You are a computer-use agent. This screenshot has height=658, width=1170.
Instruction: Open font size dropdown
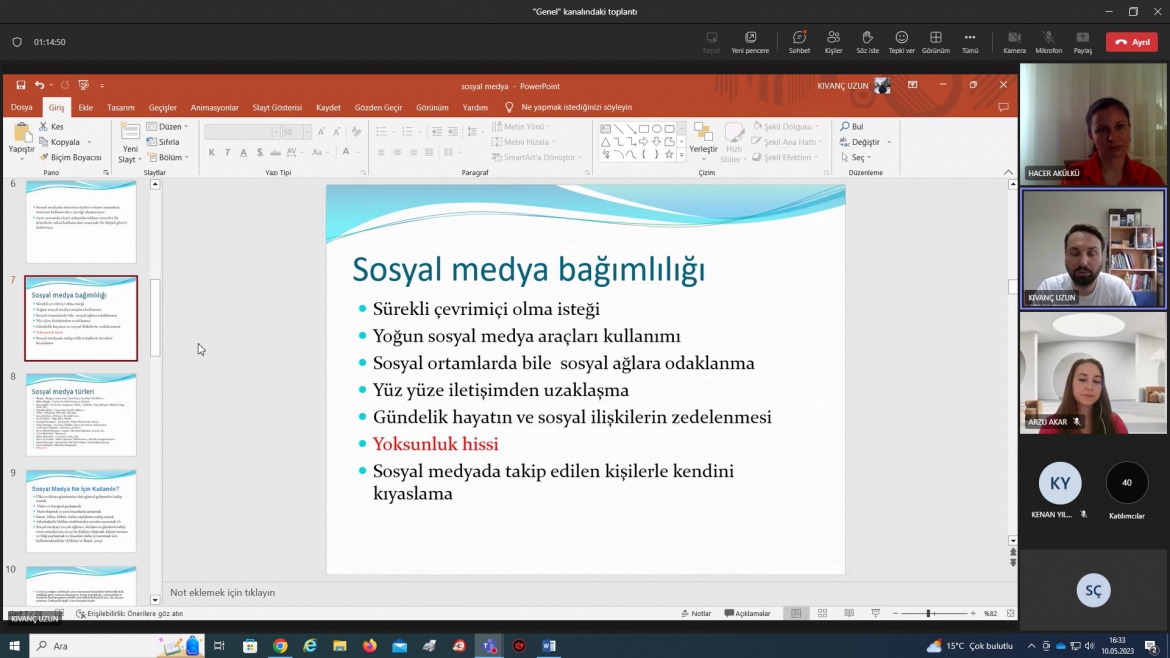coord(307,132)
